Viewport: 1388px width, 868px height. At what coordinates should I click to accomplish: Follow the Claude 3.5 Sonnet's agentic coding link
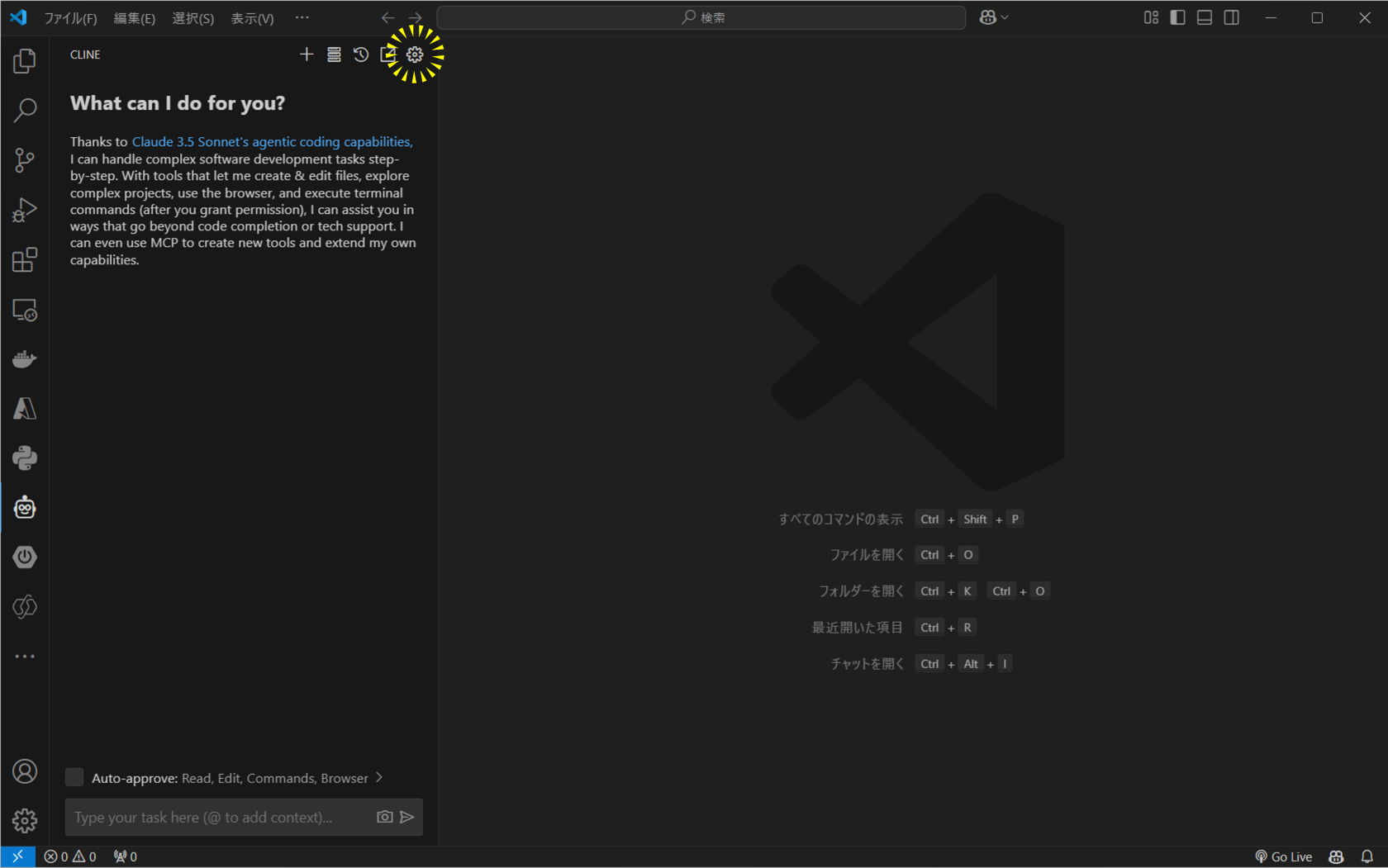point(273,142)
